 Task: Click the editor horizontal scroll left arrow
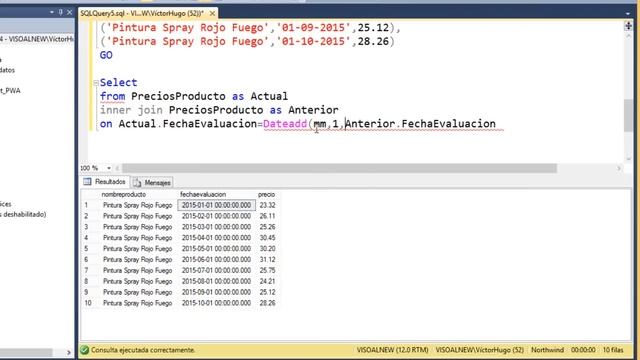[118, 168]
